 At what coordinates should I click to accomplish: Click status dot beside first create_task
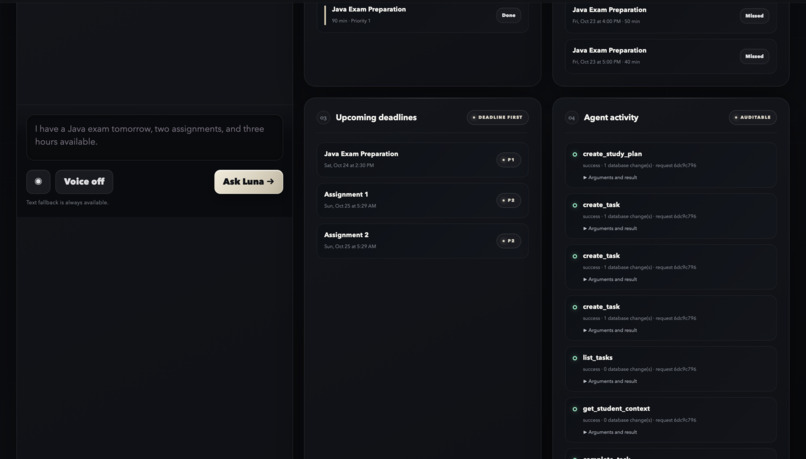tap(575, 205)
